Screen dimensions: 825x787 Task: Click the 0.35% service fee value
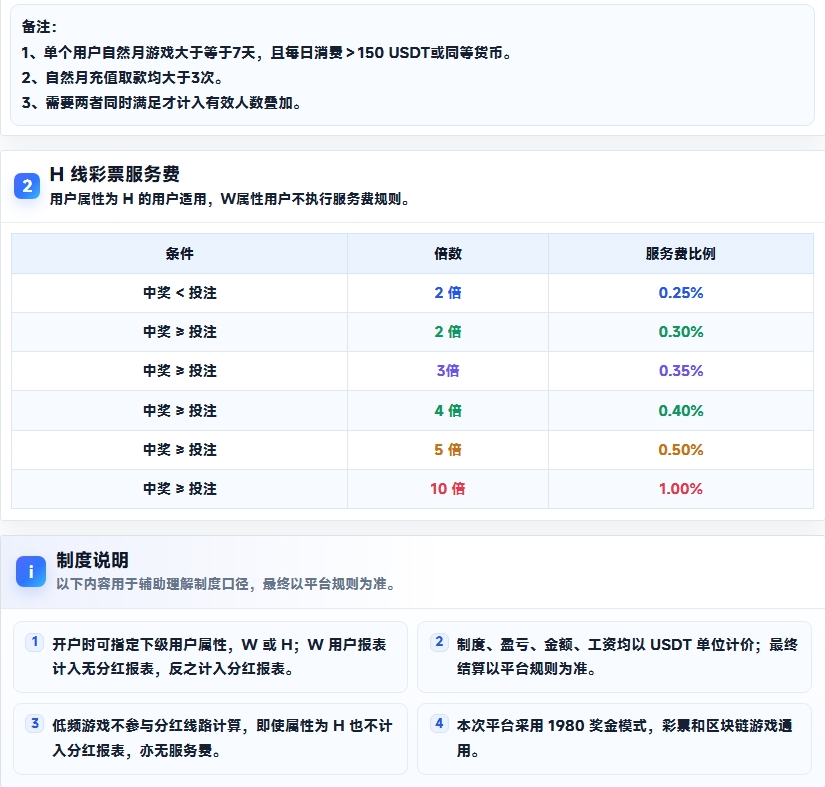(x=681, y=370)
